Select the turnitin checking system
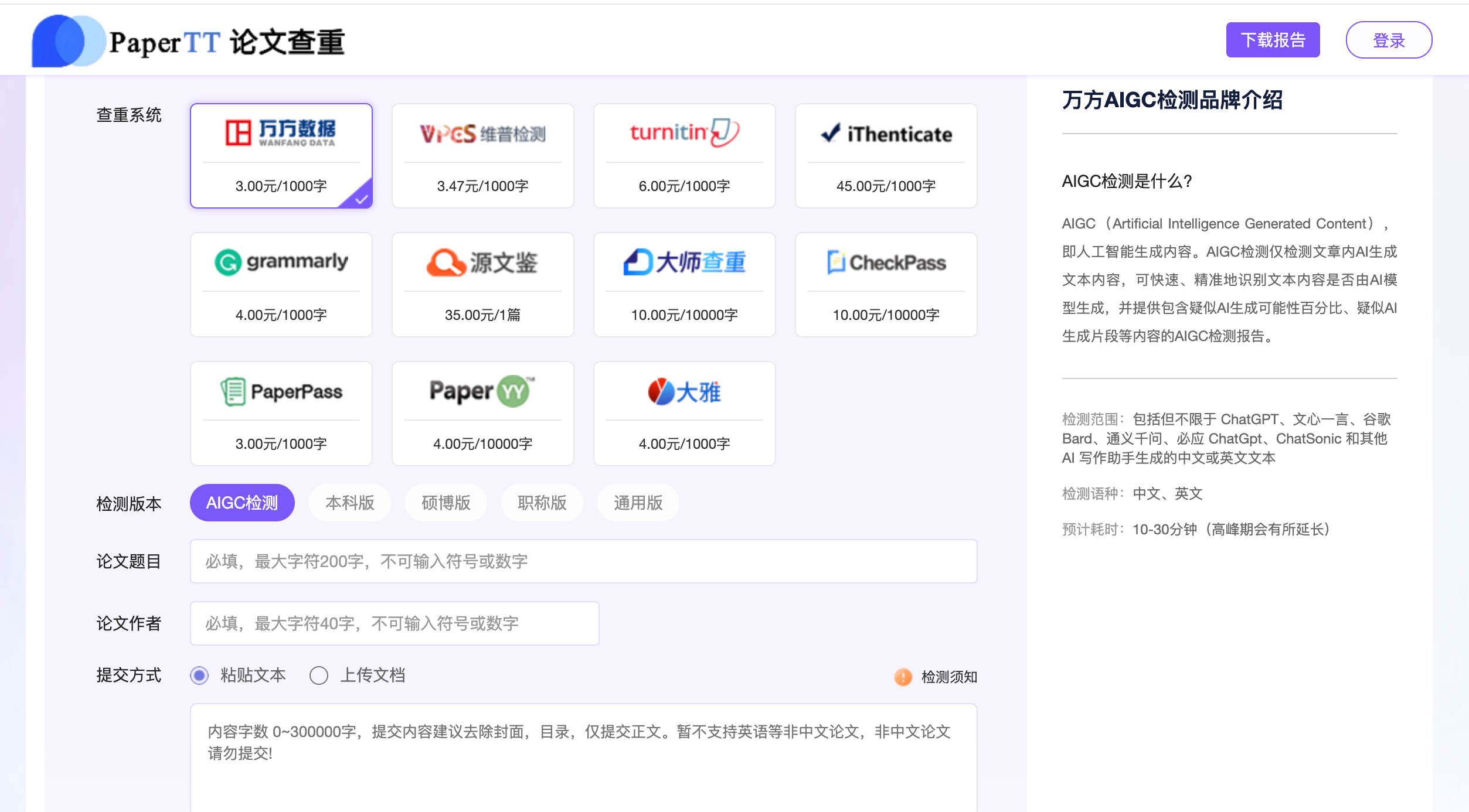This screenshot has width=1469, height=812. coord(685,156)
